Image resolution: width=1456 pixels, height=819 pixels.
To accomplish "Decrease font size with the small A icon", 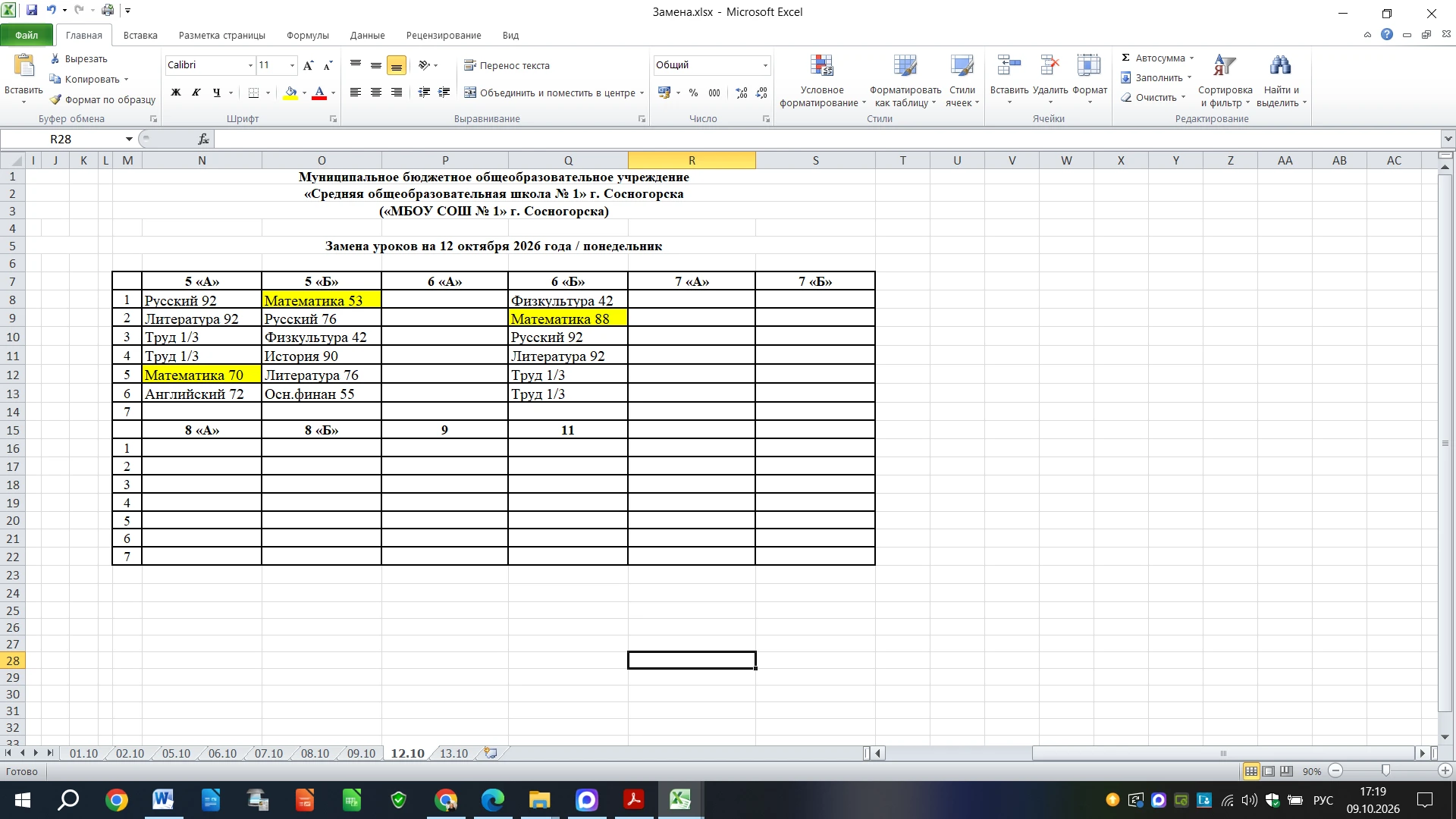I will [x=328, y=65].
